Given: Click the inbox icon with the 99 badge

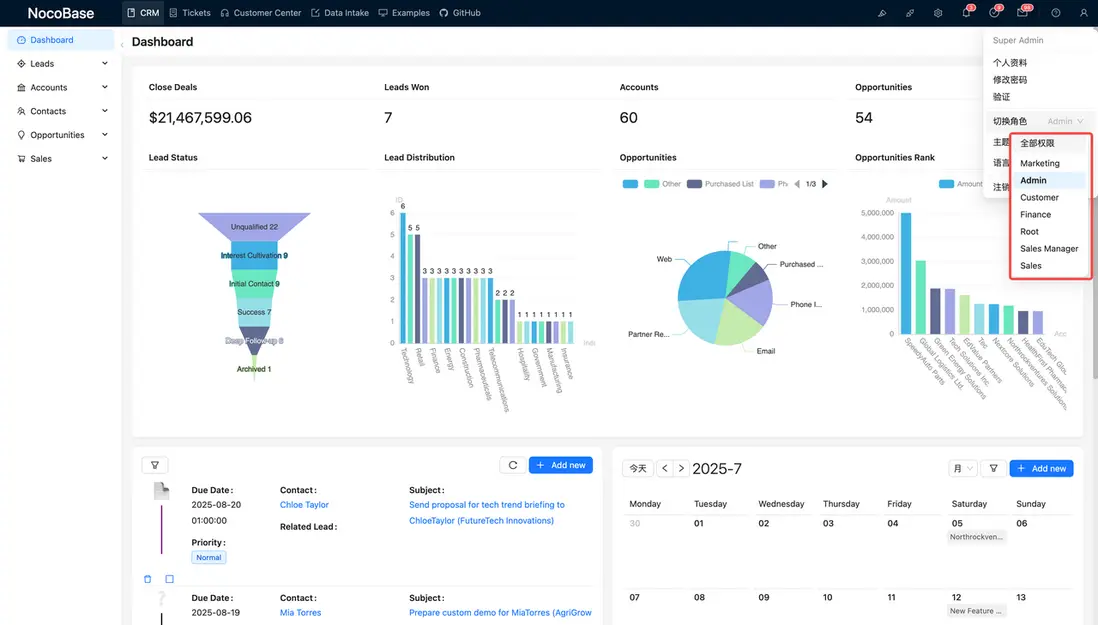Looking at the screenshot, I should pyautogui.click(x=1022, y=13).
